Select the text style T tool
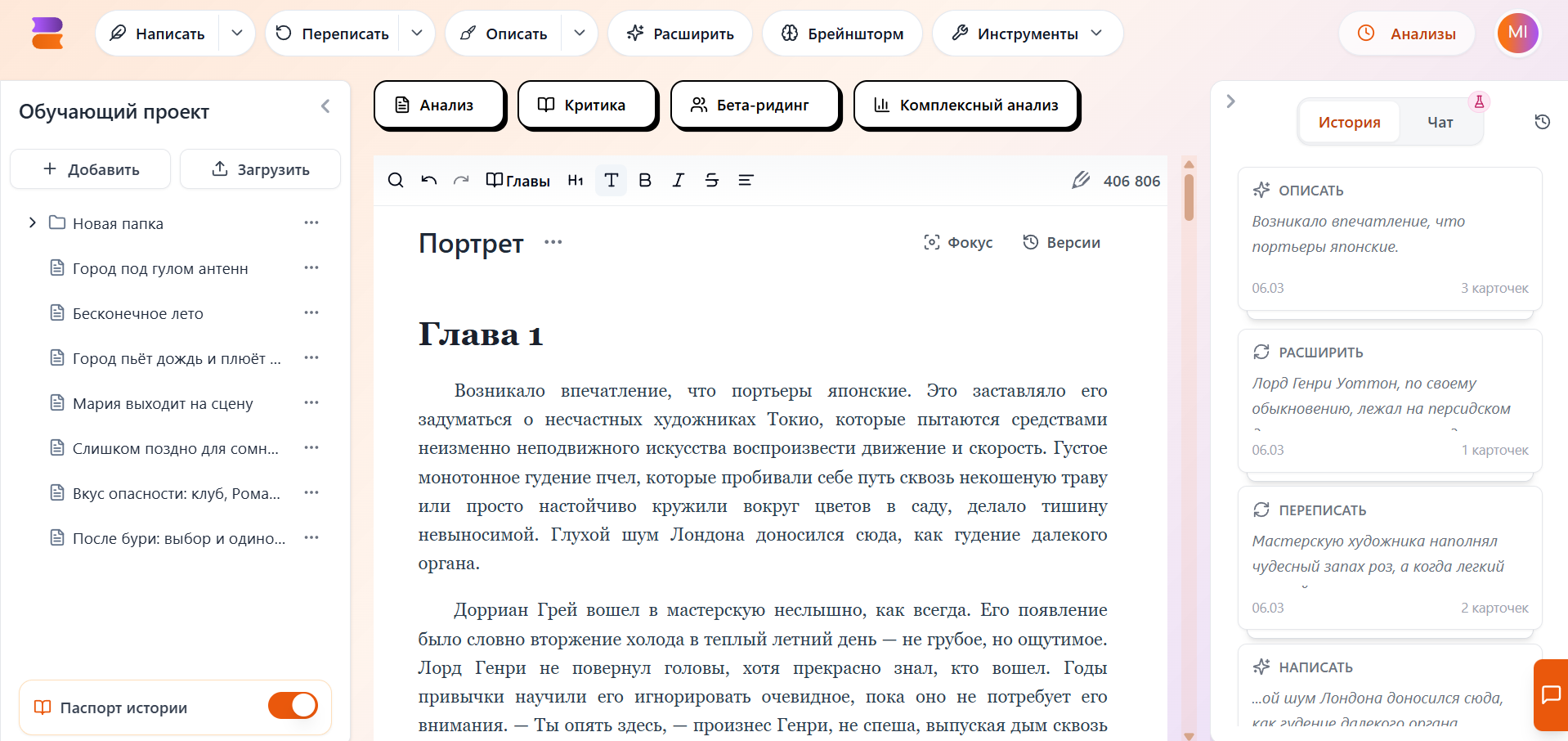 point(611,180)
